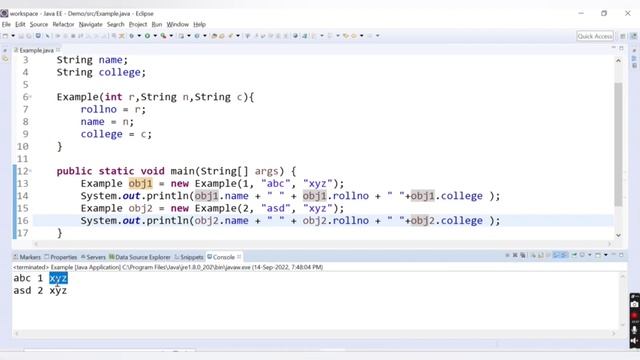Click 'rollno = r;' on line 7
The image size is (640, 360).
pyautogui.click(x=113, y=109)
